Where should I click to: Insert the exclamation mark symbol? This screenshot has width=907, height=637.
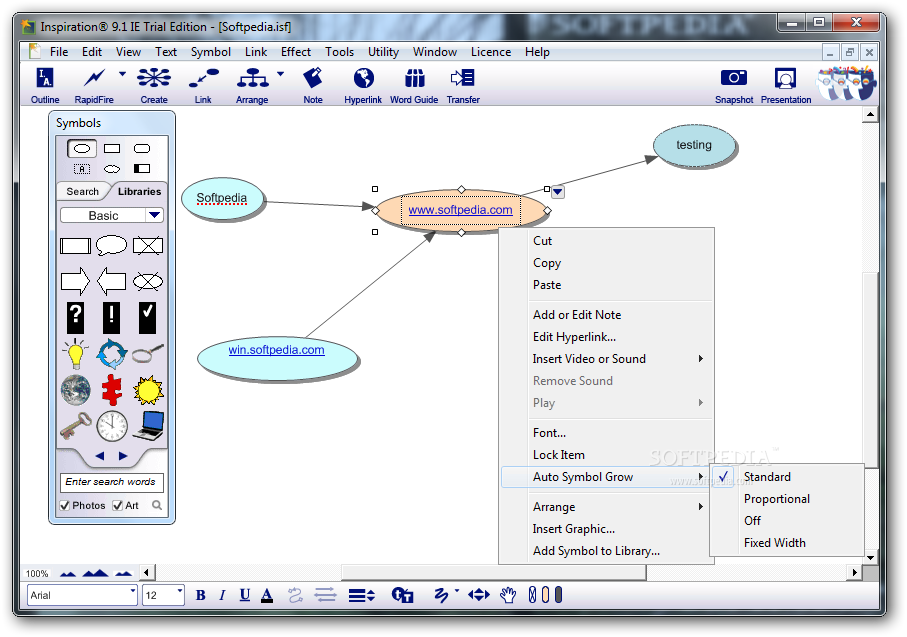tap(112, 318)
